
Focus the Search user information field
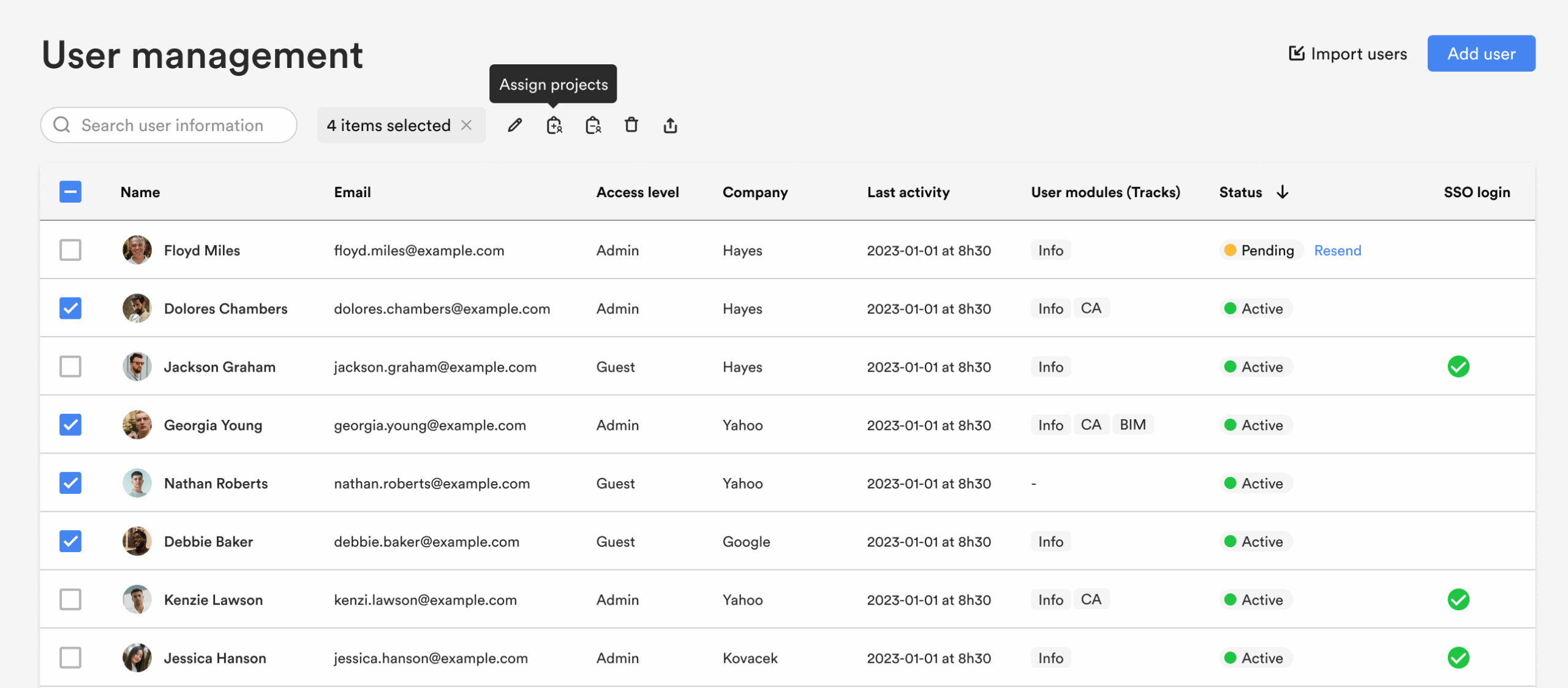[x=169, y=125]
